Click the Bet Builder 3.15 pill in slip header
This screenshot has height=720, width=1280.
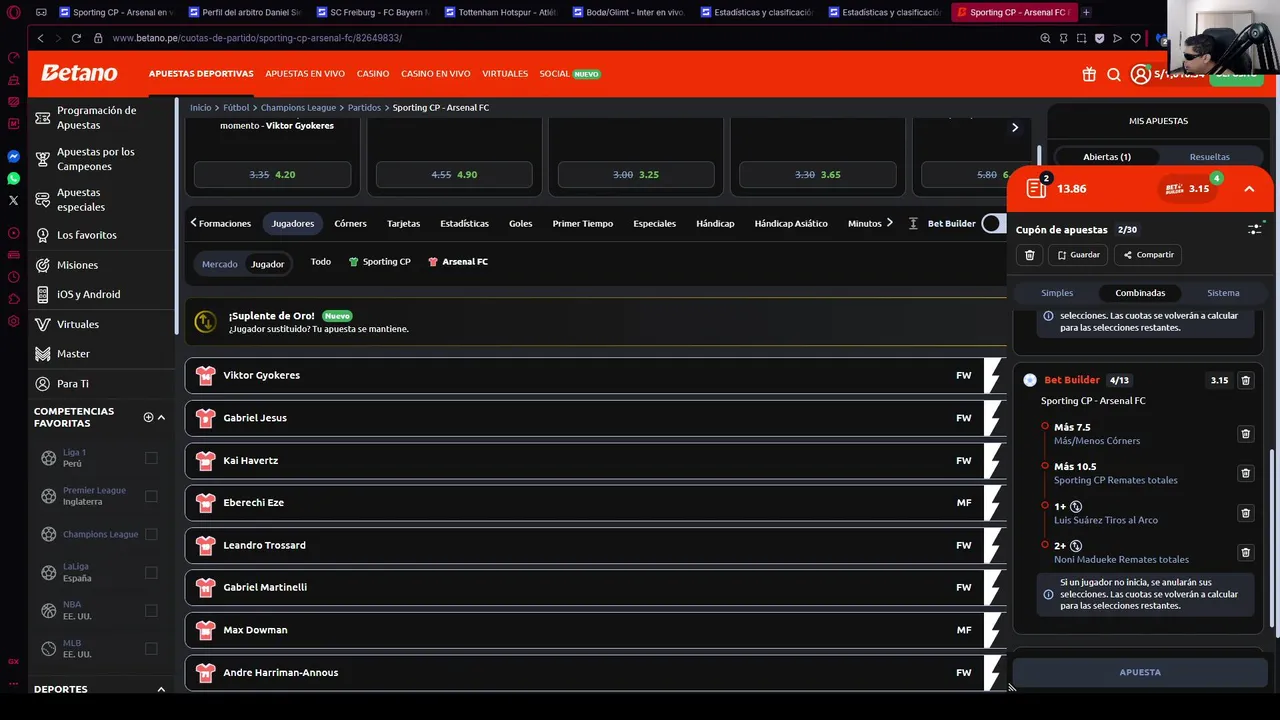coord(1188,188)
